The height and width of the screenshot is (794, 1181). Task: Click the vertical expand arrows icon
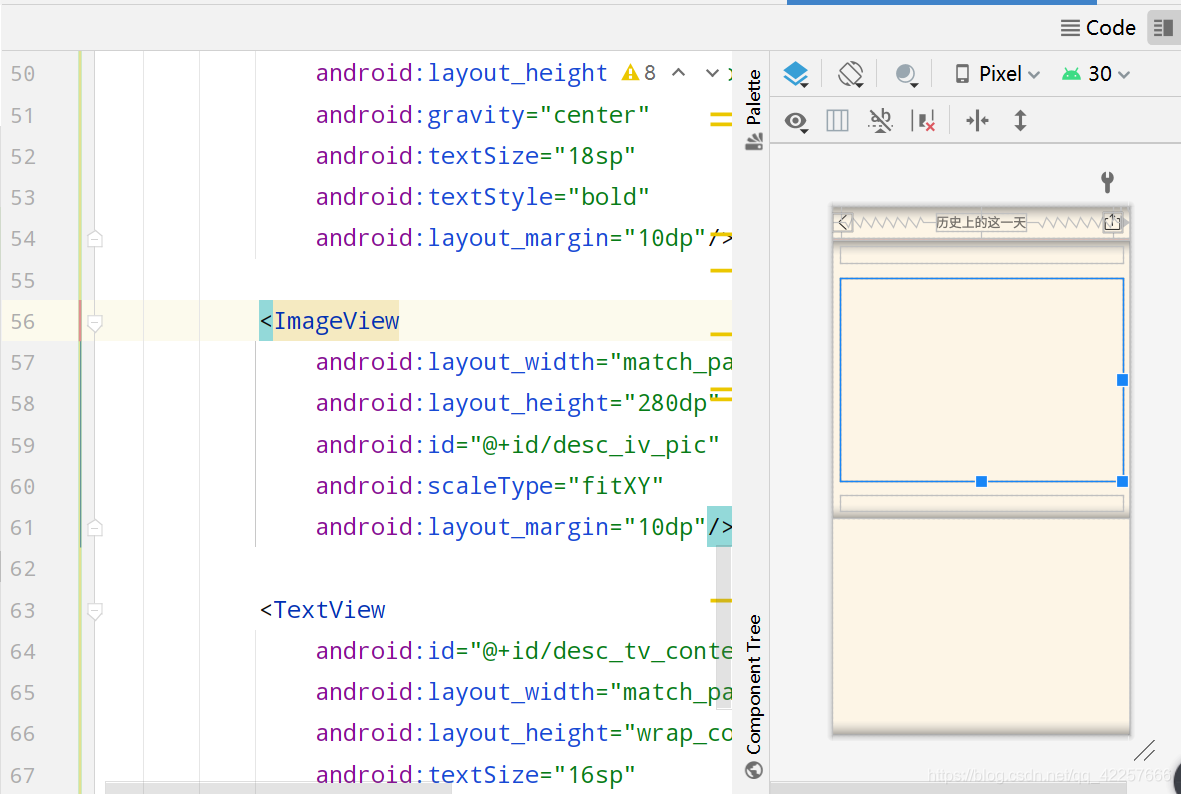[x=1020, y=121]
